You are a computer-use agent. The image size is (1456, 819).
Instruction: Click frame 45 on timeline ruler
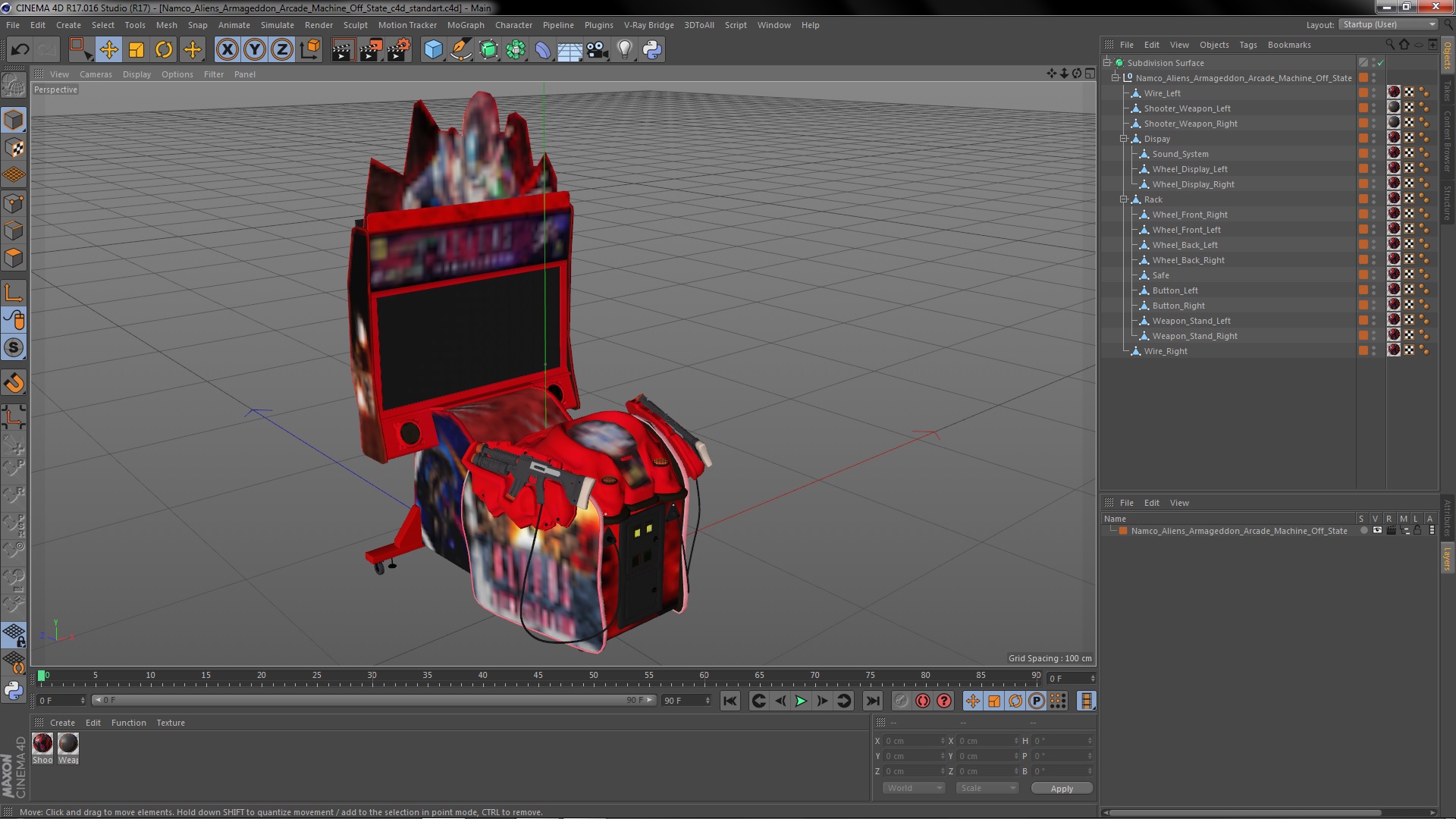coord(538,675)
